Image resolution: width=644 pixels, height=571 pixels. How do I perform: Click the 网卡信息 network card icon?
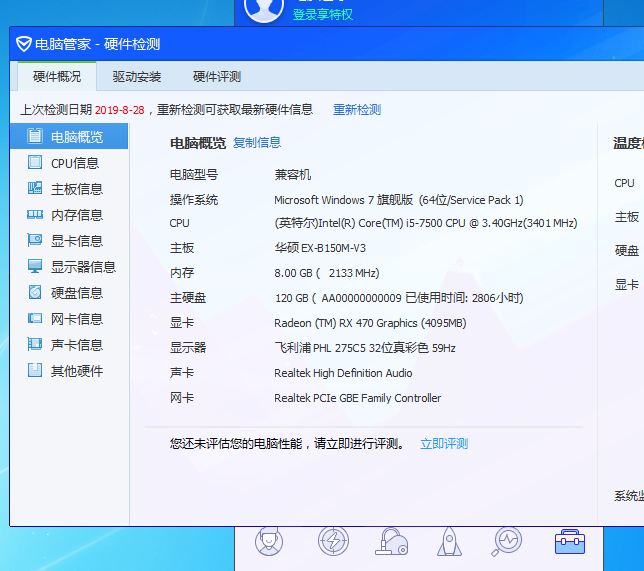[35, 318]
